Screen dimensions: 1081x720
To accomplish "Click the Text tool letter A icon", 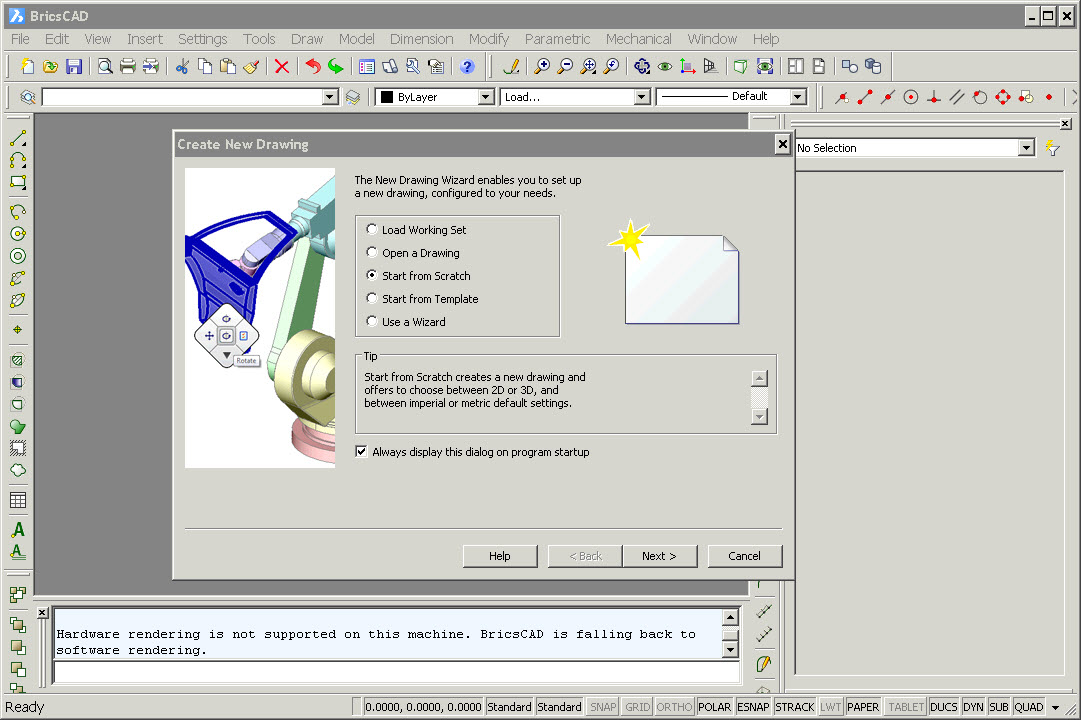I will click(18, 530).
